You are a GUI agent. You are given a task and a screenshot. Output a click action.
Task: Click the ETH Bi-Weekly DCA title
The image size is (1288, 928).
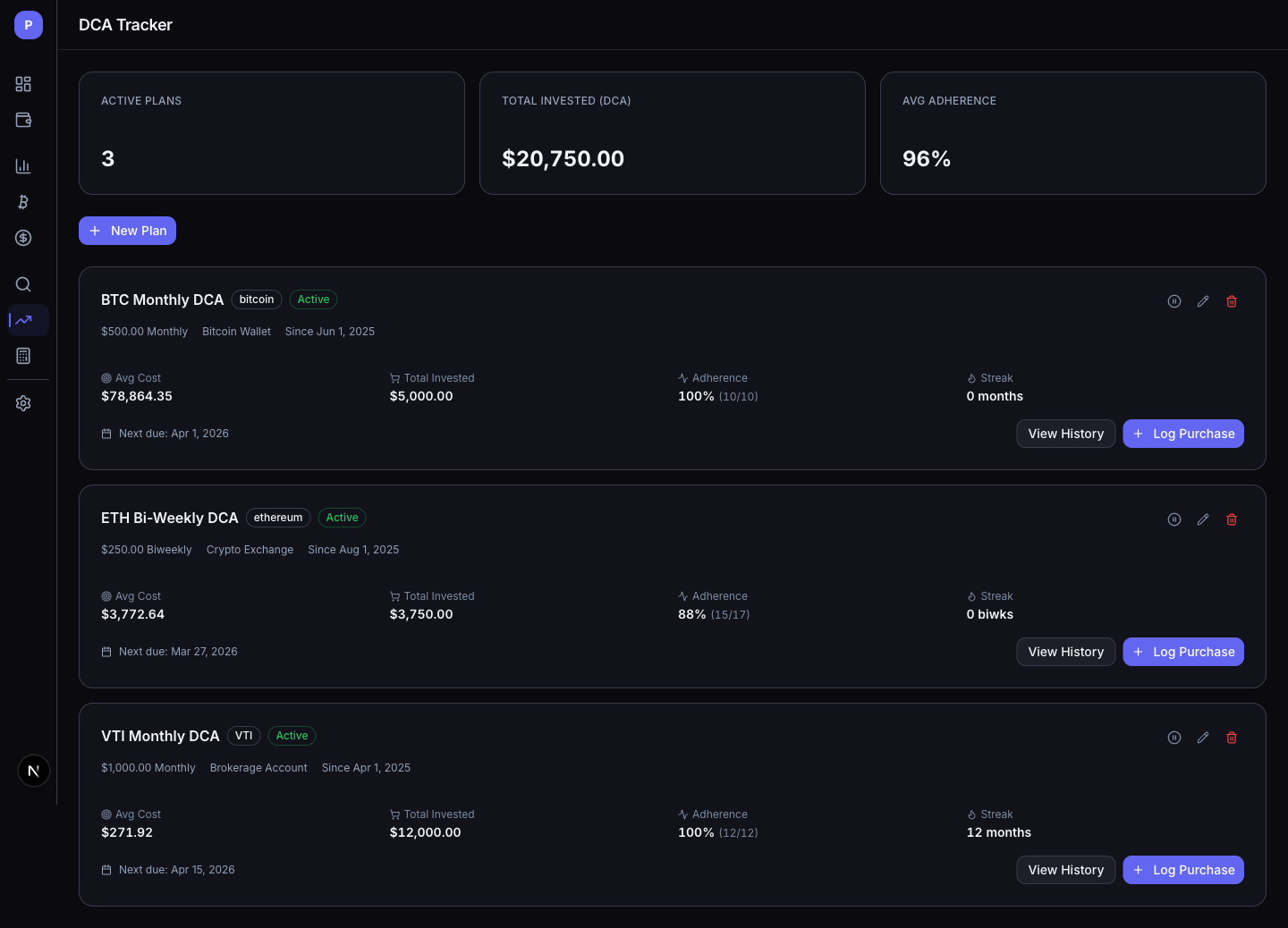coord(170,518)
